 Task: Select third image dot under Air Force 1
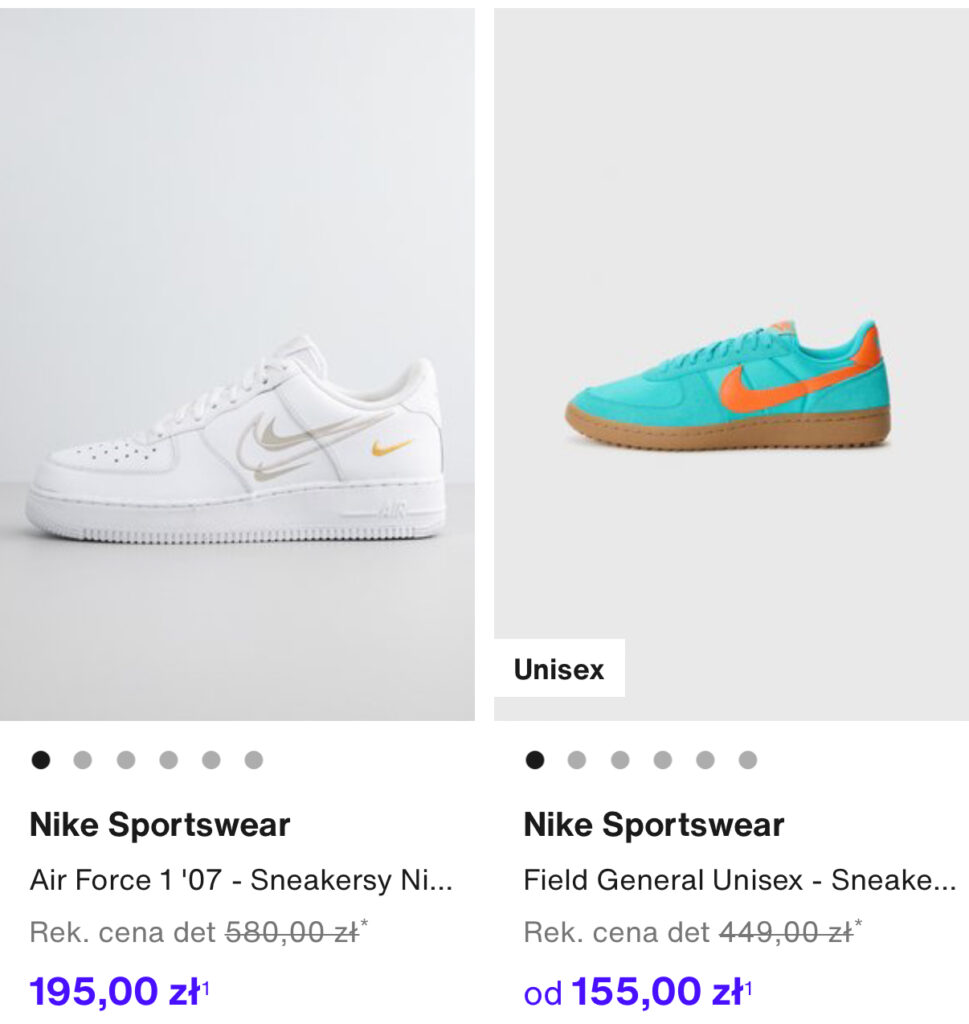(126, 760)
